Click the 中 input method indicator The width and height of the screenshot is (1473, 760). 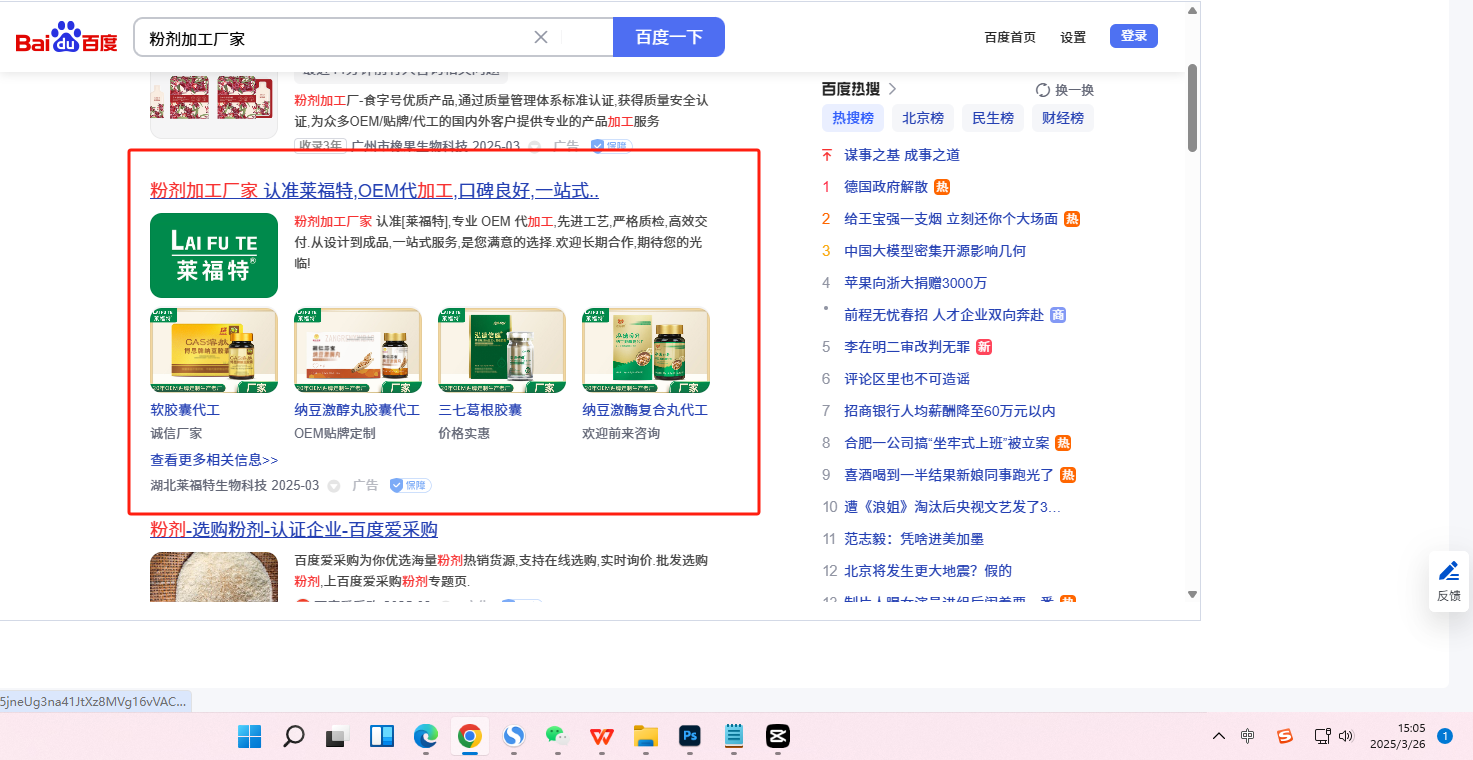click(x=1247, y=737)
